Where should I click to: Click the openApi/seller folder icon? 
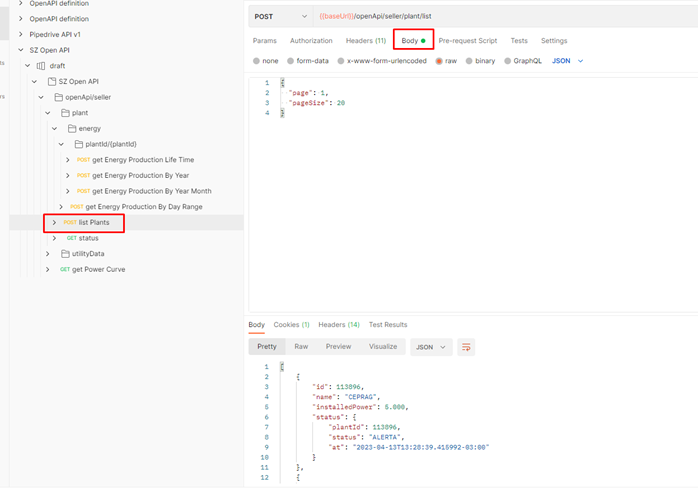[x=56, y=98]
